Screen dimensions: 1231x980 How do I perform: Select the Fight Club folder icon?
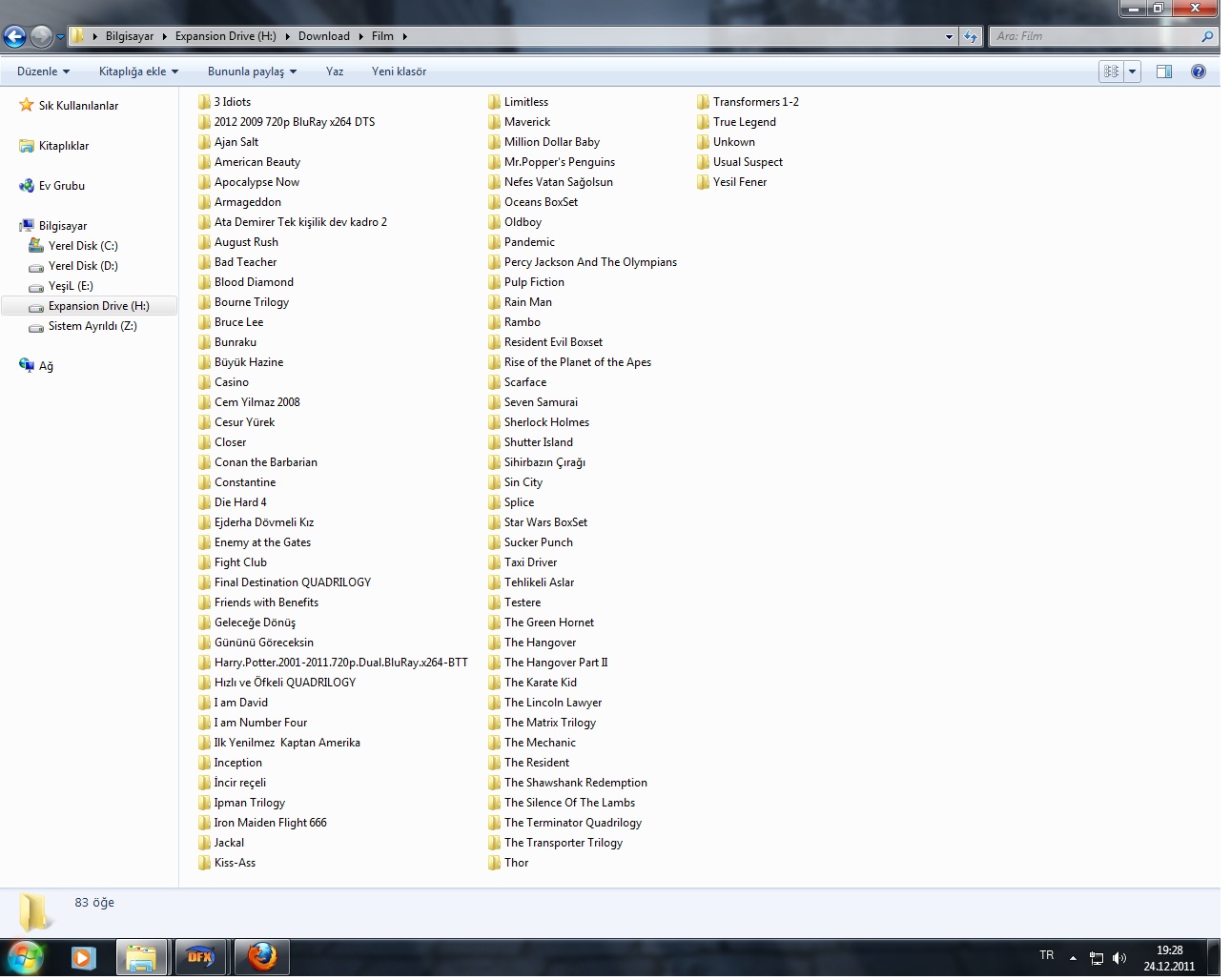(204, 562)
